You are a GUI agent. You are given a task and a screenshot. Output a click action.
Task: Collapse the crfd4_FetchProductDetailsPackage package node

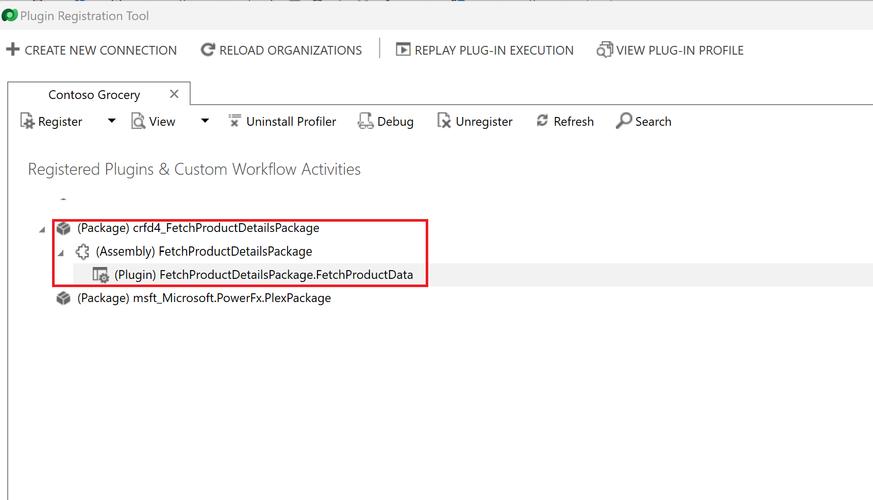[42, 229]
